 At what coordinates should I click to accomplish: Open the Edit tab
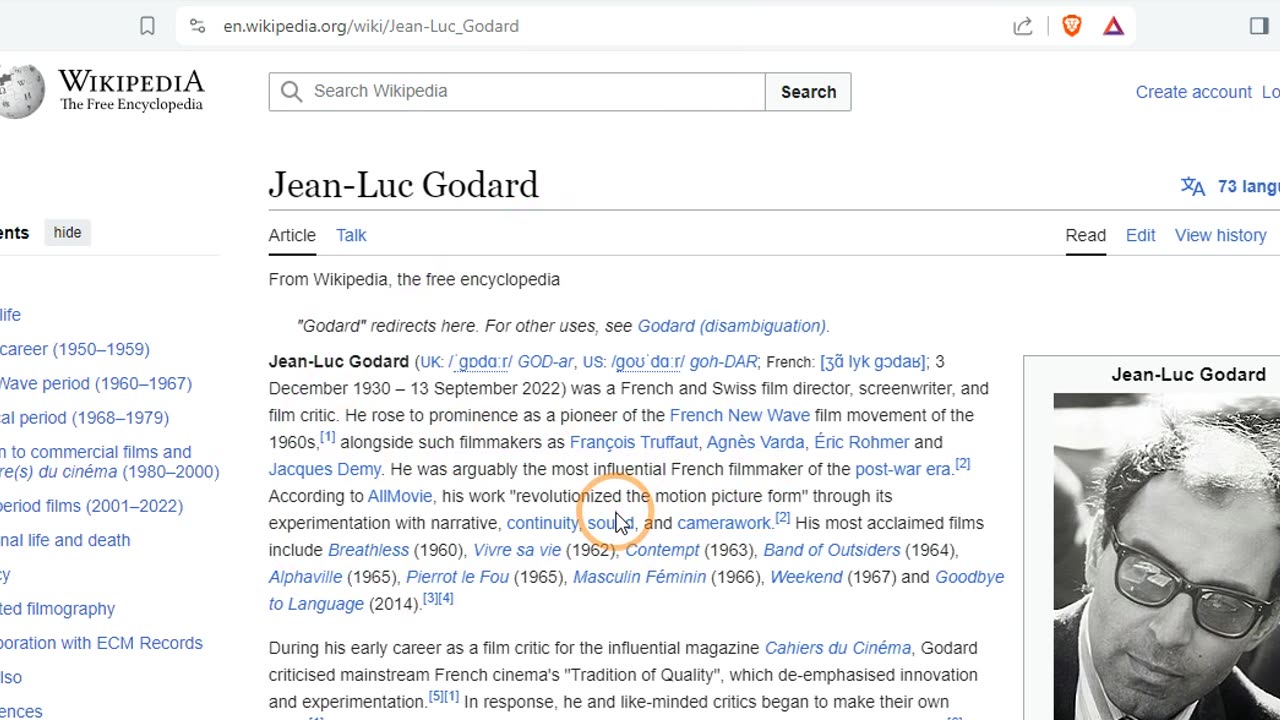(1140, 235)
